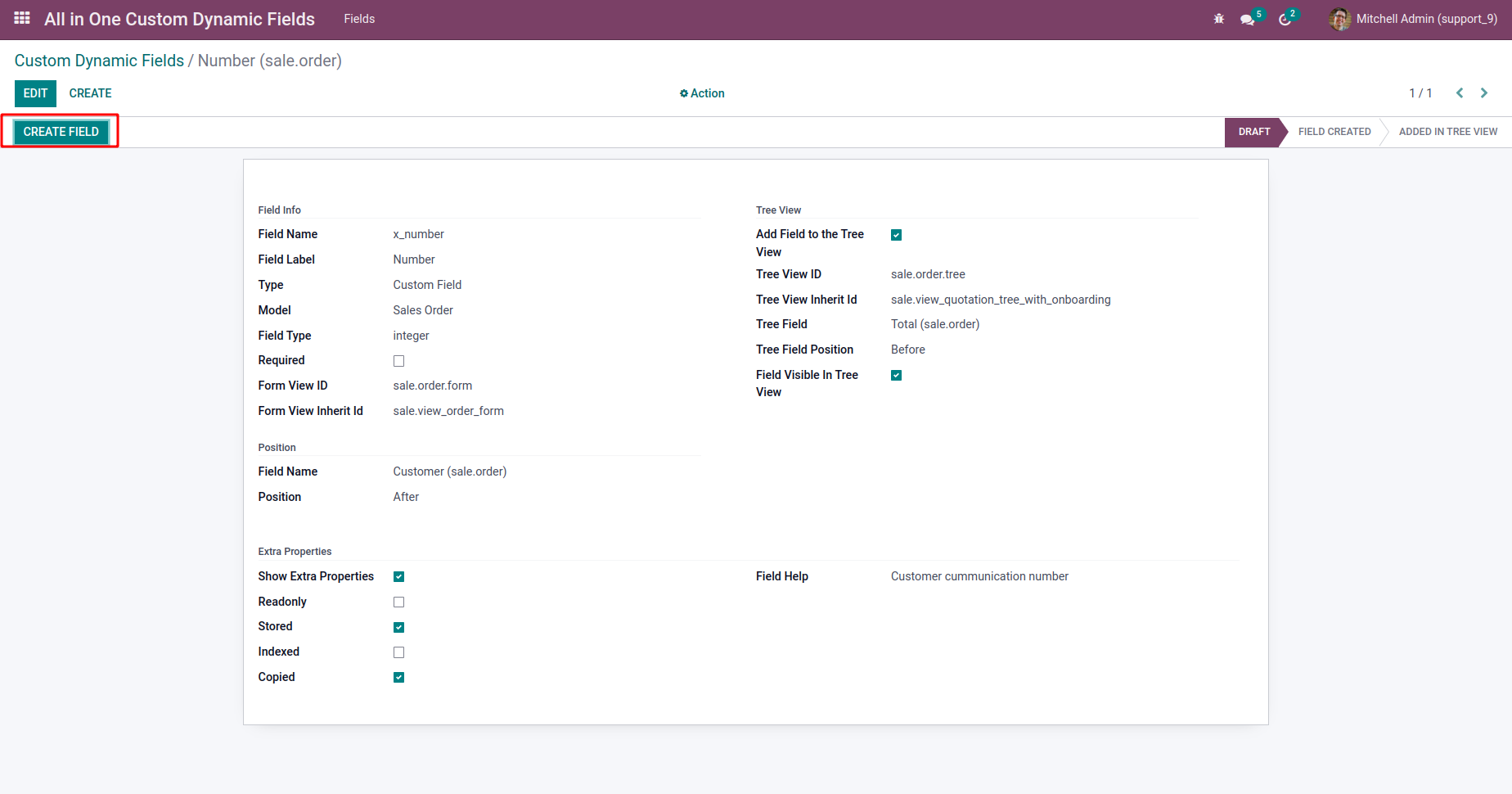The image size is (1512, 794).
Task: Click Form View Inherit Id sale.view_order_form
Action: [x=448, y=411]
